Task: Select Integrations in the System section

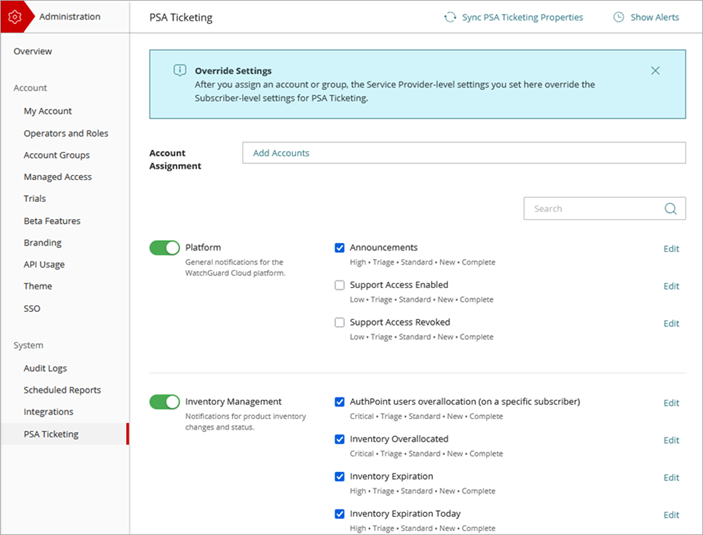Action: pyautogui.click(x=49, y=412)
